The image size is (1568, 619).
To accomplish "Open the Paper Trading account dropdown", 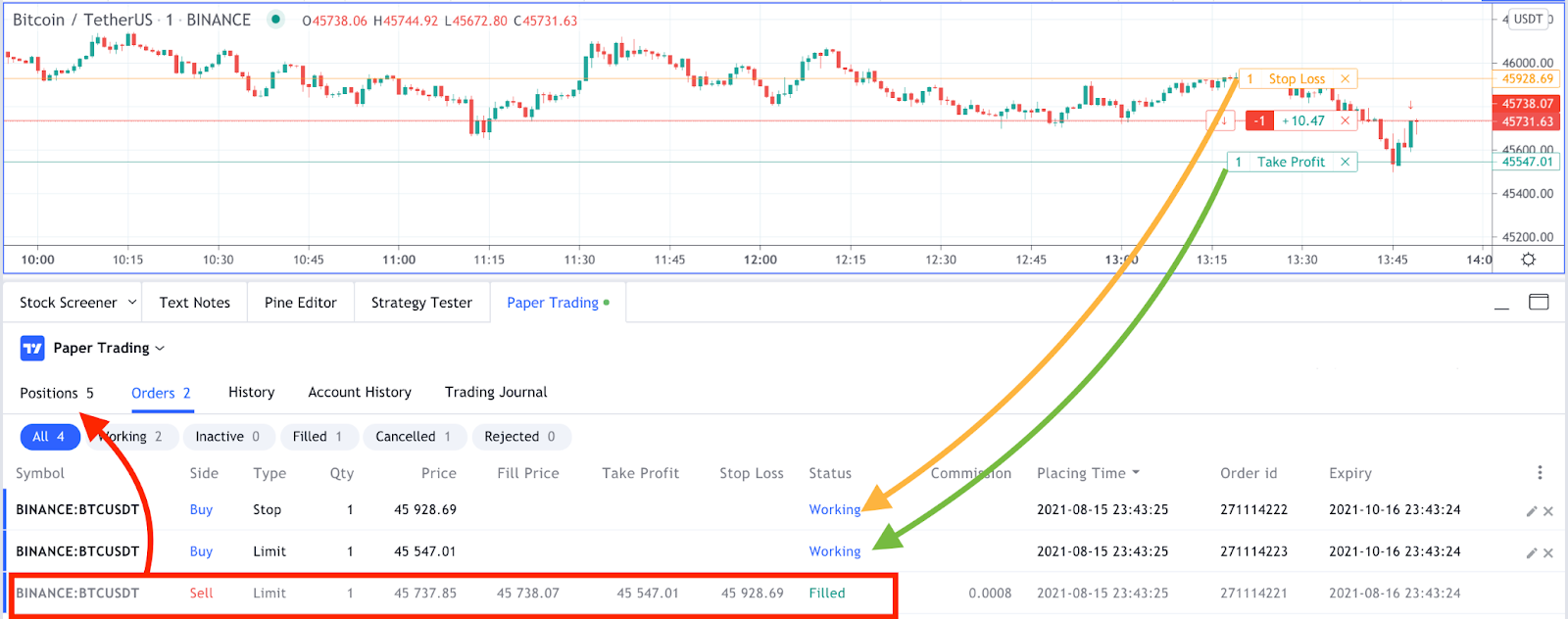I will (109, 348).
